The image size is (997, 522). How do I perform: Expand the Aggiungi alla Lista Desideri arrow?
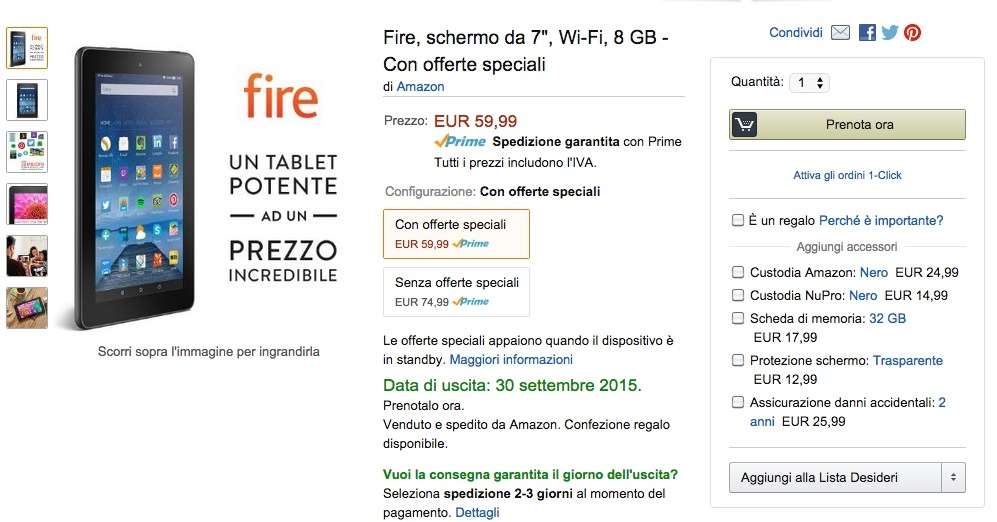(x=954, y=478)
